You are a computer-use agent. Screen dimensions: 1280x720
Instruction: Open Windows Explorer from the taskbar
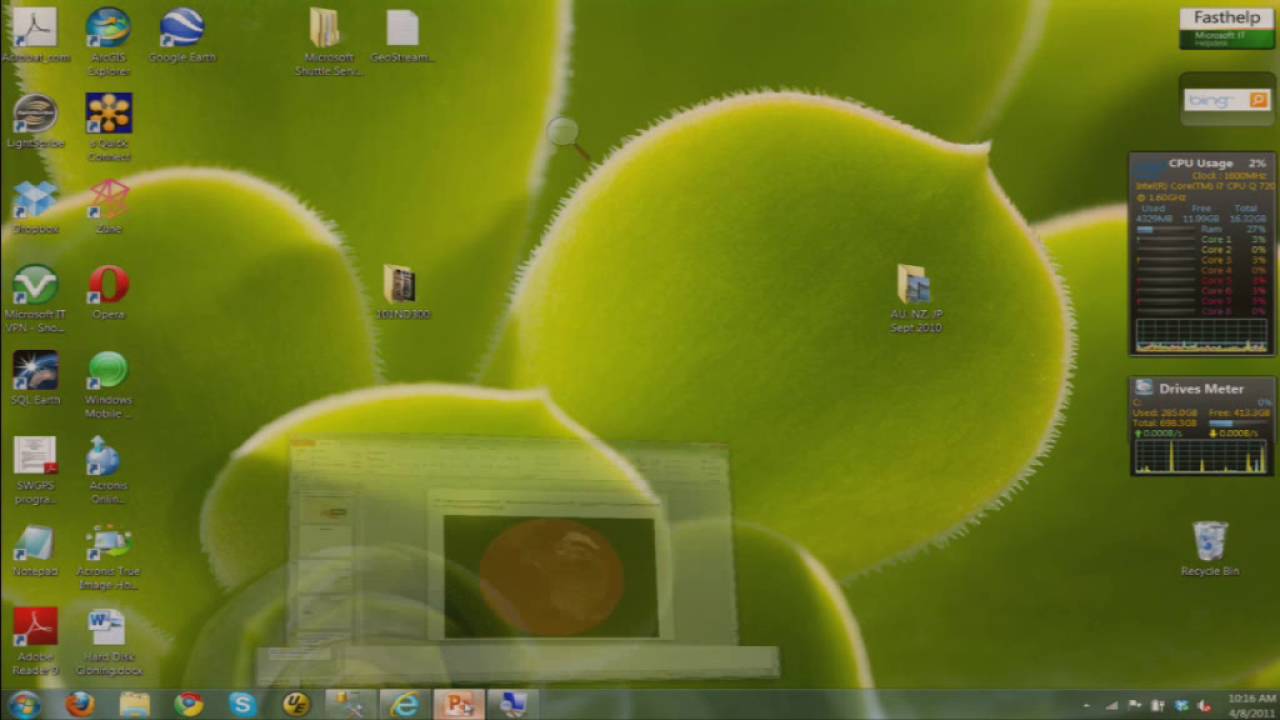(134, 704)
